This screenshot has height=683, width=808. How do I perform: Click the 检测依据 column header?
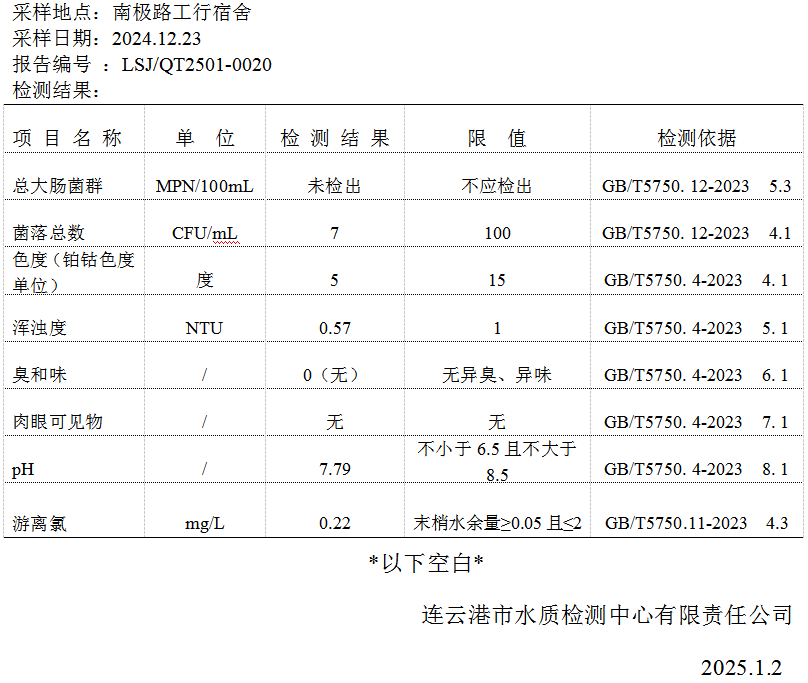(x=696, y=138)
